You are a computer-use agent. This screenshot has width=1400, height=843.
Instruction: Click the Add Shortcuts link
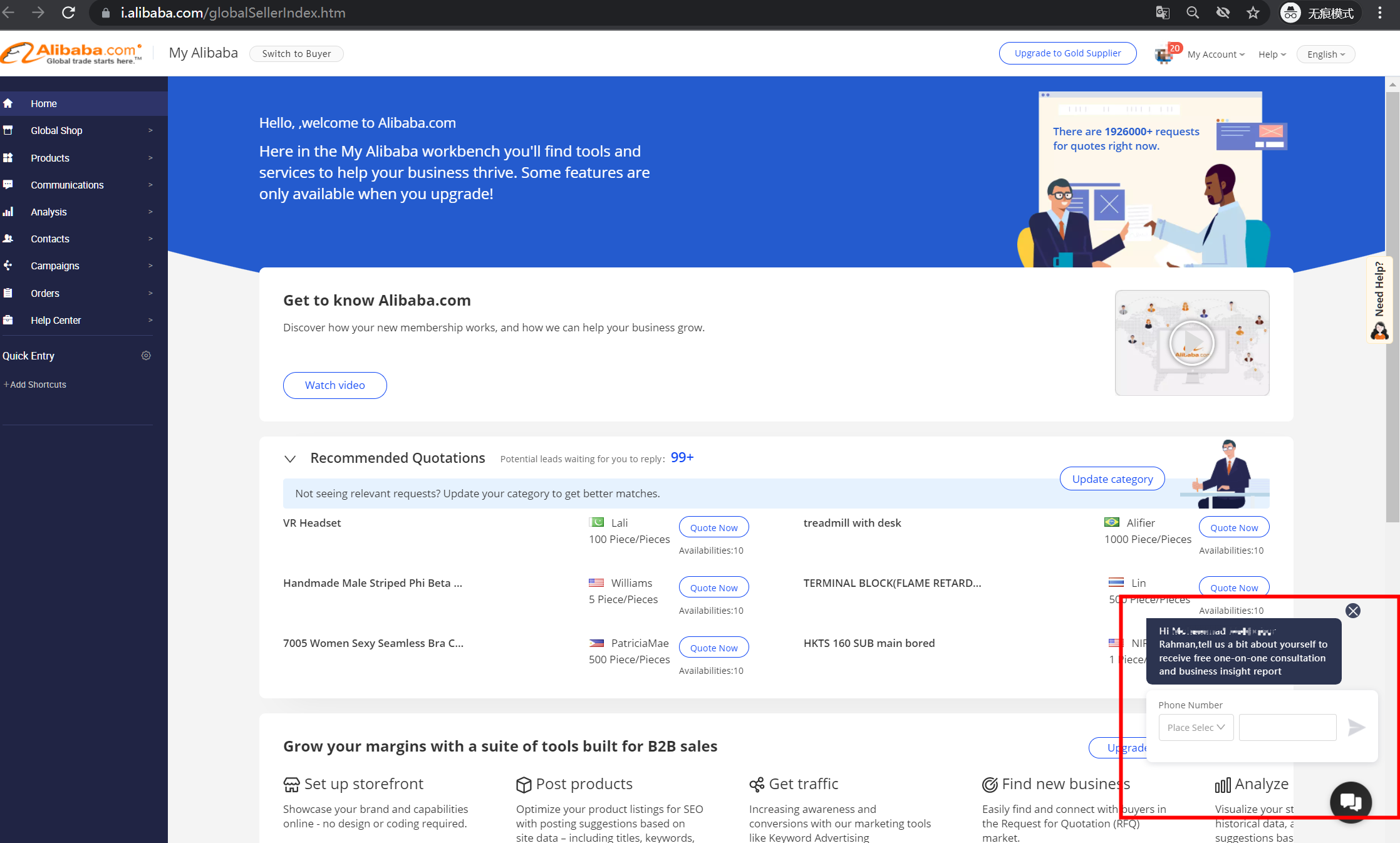[x=35, y=385]
